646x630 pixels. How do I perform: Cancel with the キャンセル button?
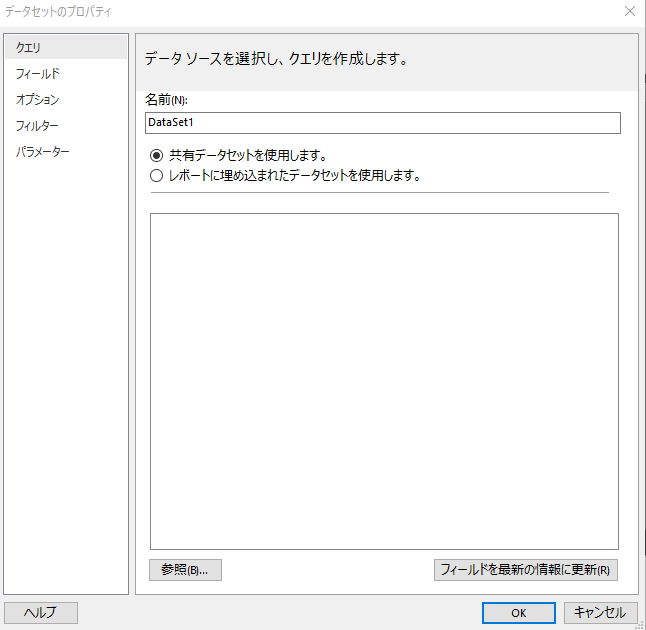point(601,612)
